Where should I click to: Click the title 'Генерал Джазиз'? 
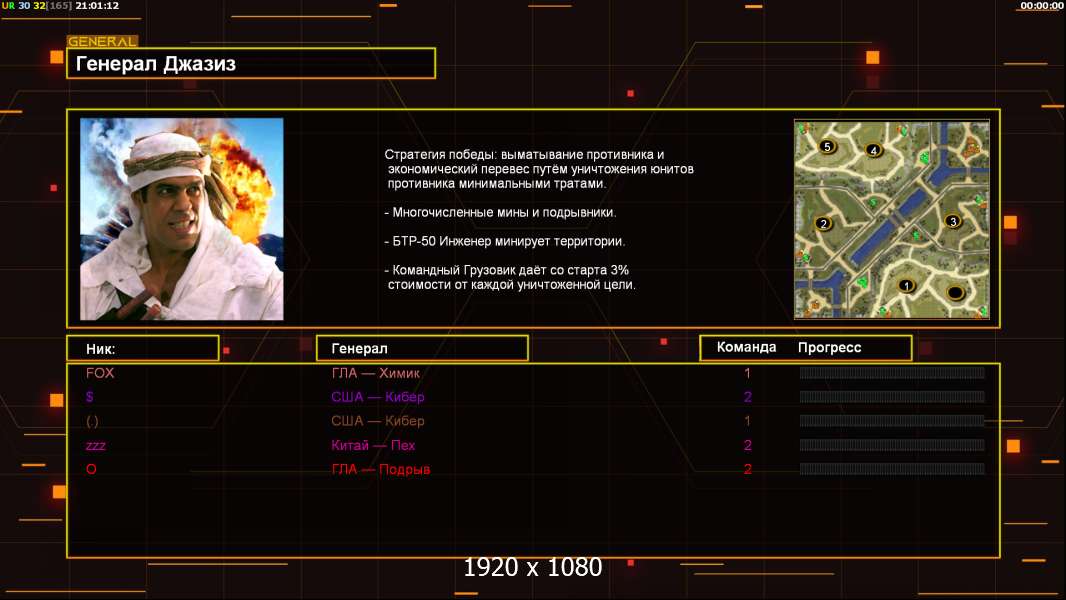(x=156, y=64)
